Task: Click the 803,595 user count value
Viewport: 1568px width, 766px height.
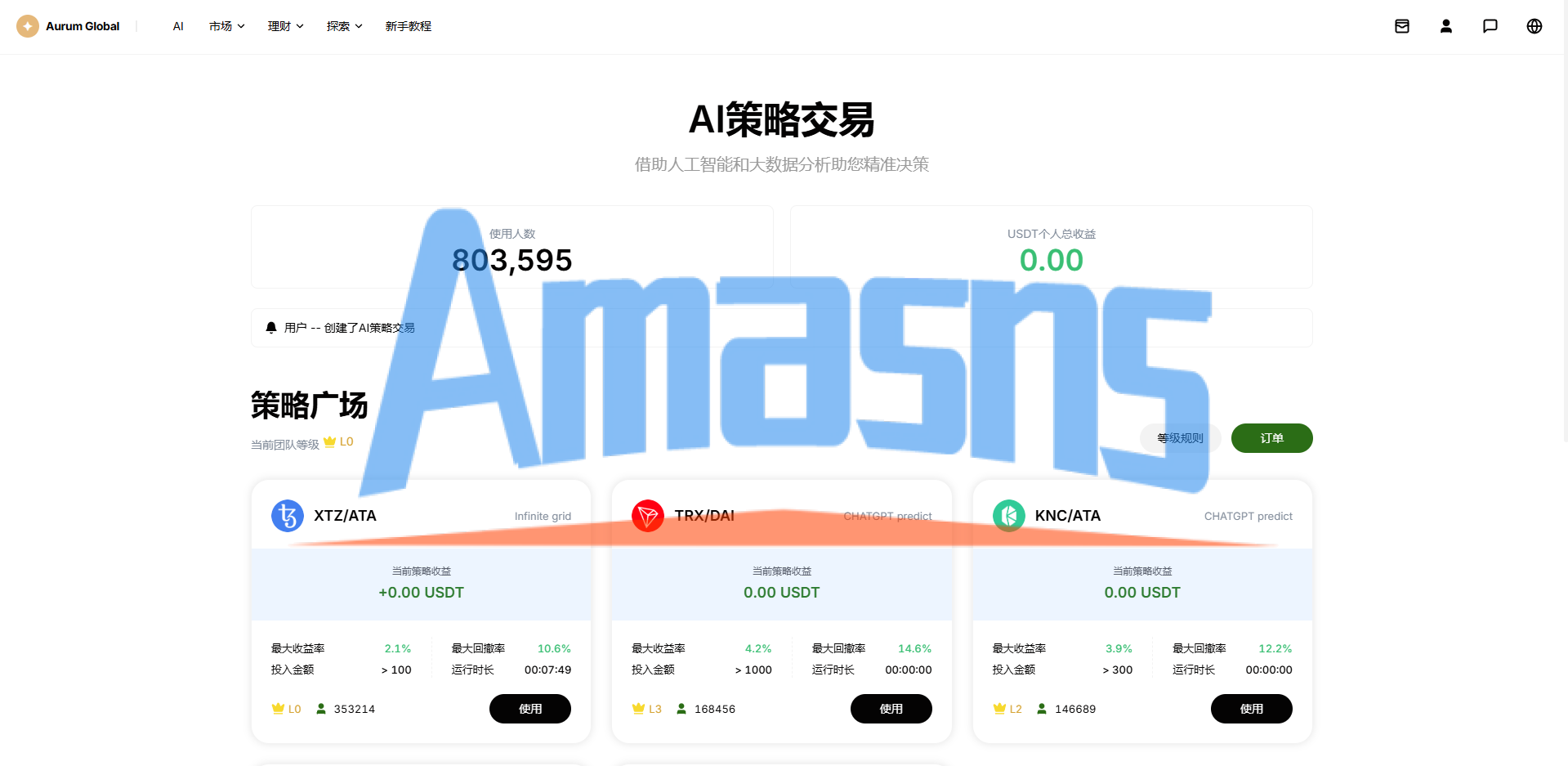Action: coord(512,260)
